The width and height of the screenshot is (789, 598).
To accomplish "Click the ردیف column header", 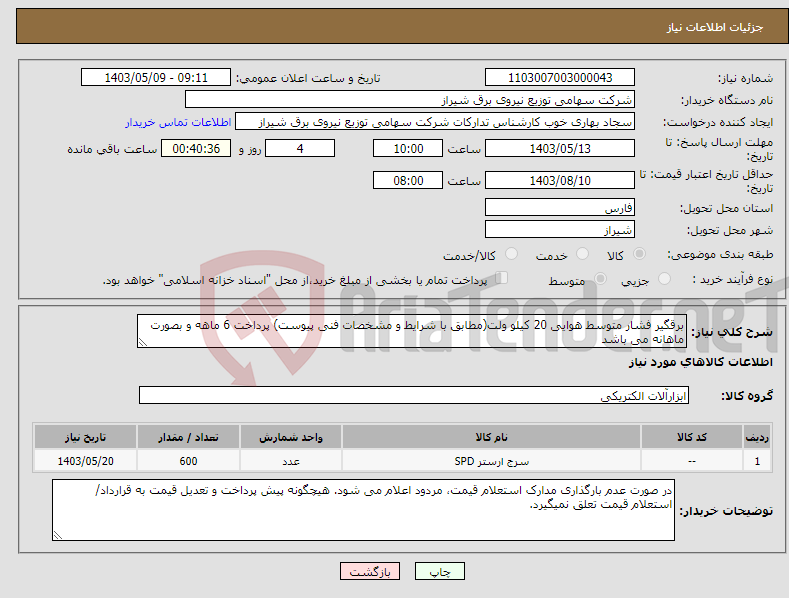I will [757, 437].
